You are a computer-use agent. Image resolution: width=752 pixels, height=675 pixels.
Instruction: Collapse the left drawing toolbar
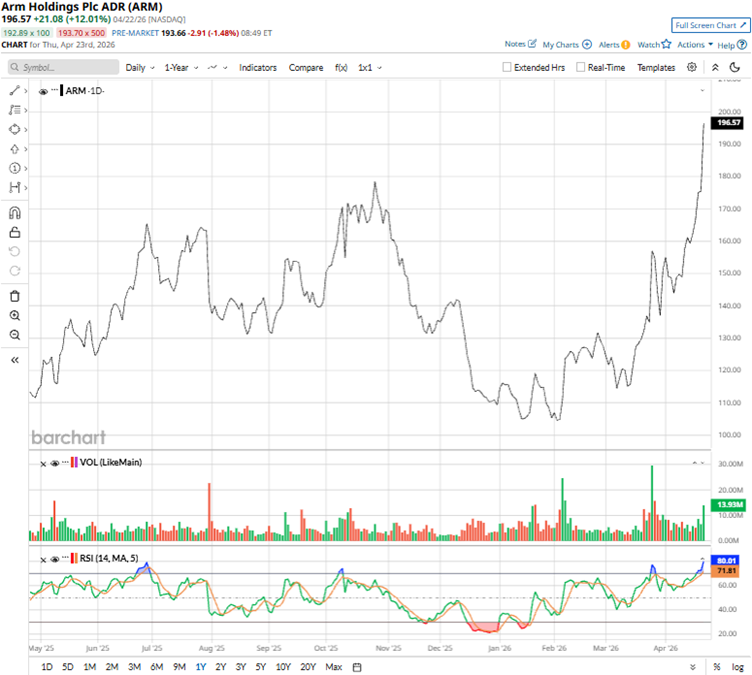tap(14, 359)
